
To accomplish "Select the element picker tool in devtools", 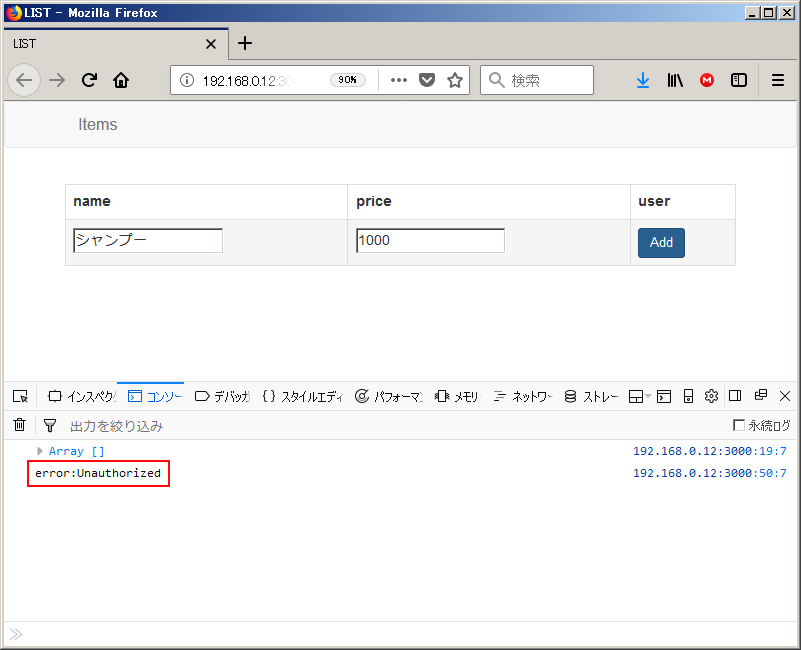I will (20, 396).
